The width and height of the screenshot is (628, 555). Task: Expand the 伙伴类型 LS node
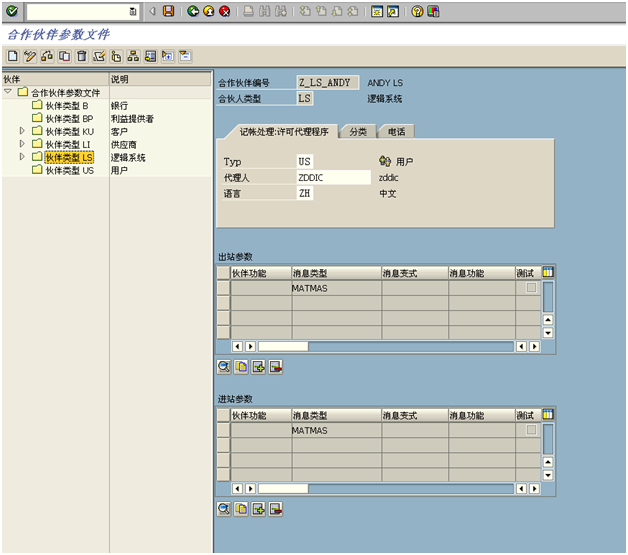click(x=22, y=157)
